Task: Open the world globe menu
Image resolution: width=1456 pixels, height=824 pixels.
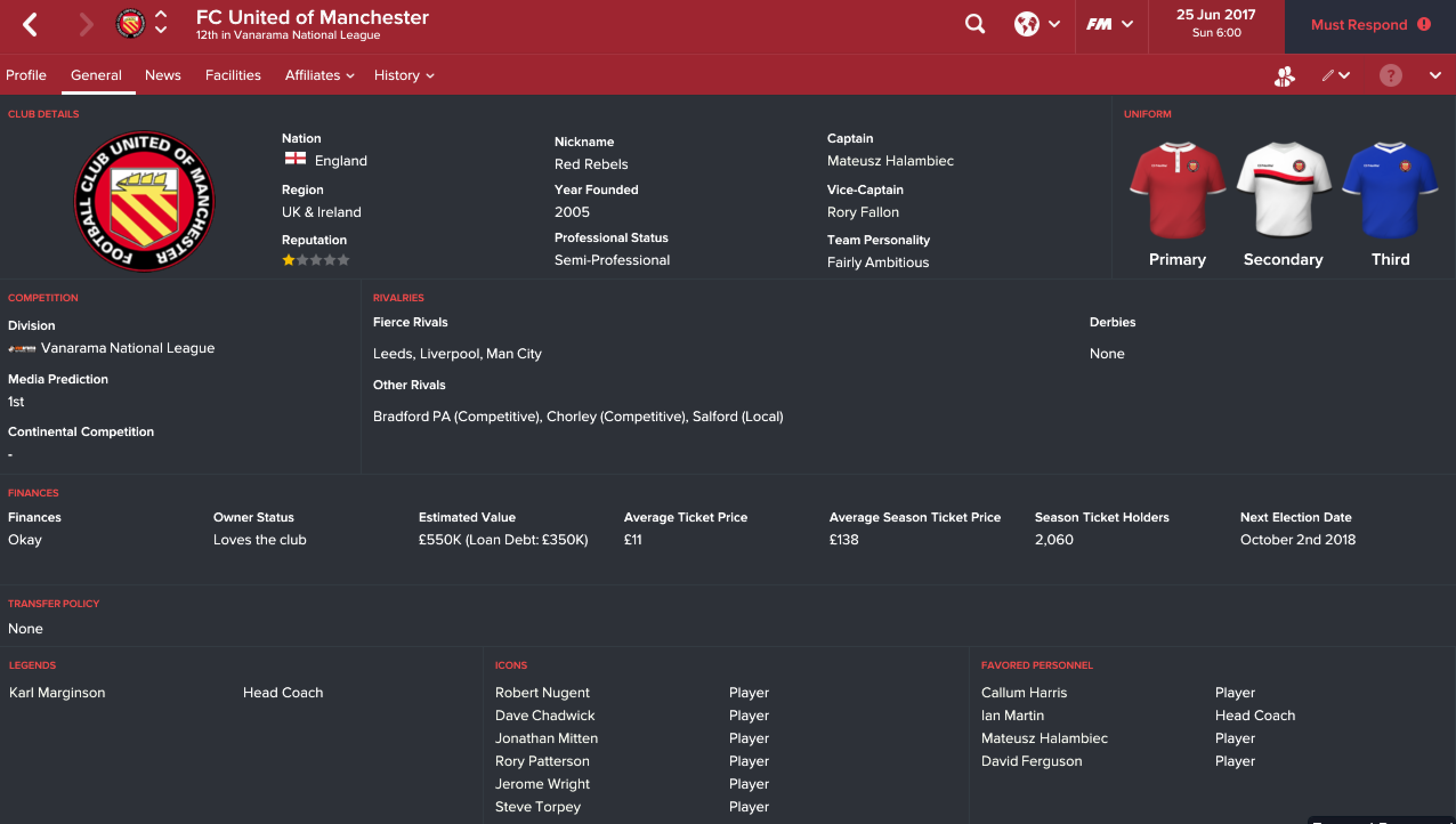Action: tap(1037, 25)
